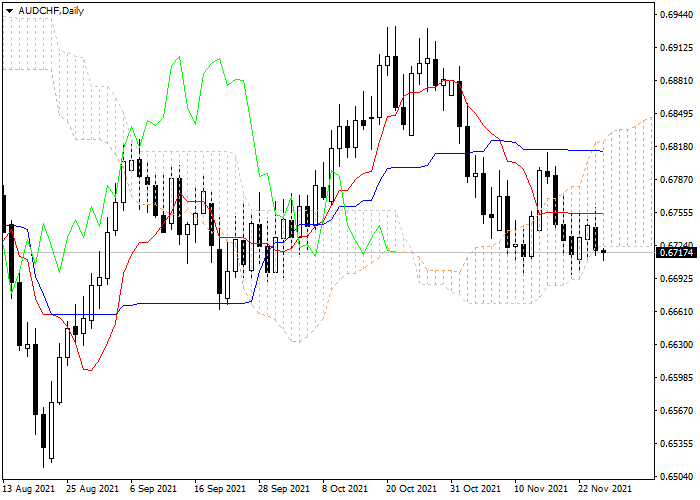The width and height of the screenshot is (700, 500).
Task: Click the 13 Aug 2021 date label
Action: [x=29, y=489]
